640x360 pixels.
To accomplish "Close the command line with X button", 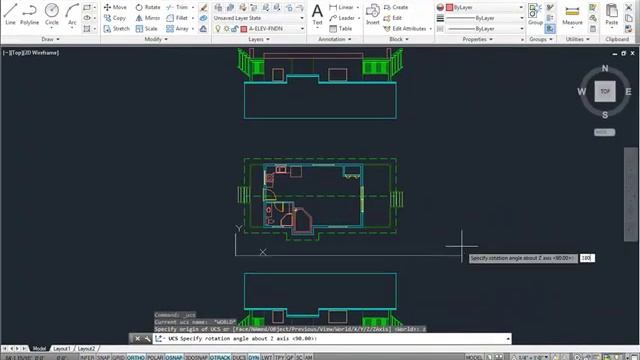I will (x=137, y=339).
